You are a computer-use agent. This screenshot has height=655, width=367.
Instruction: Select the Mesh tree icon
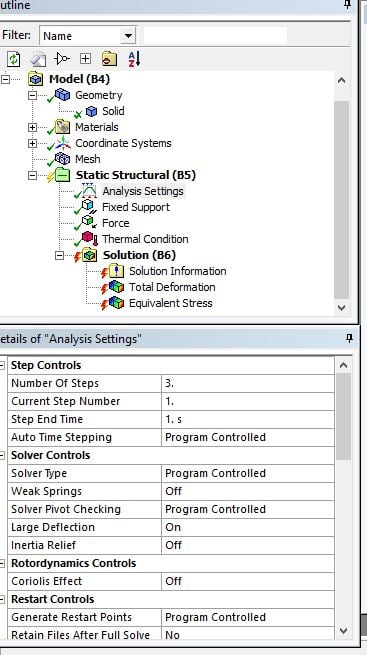[x=63, y=159]
